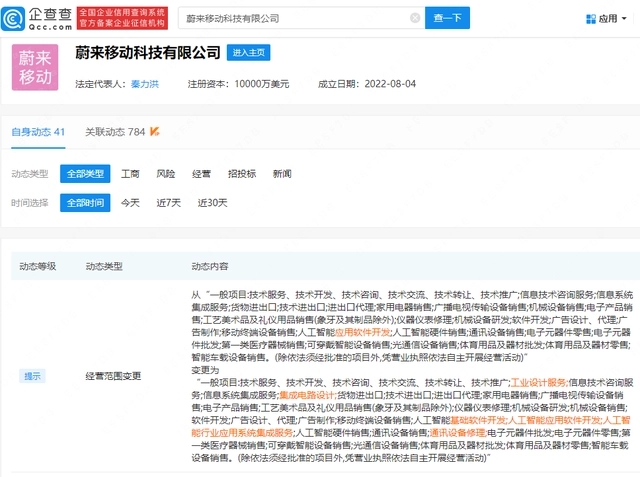Select the 近7天 time filter
Image resolution: width=640 pixels, height=477 pixels.
[x=169, y=203]
